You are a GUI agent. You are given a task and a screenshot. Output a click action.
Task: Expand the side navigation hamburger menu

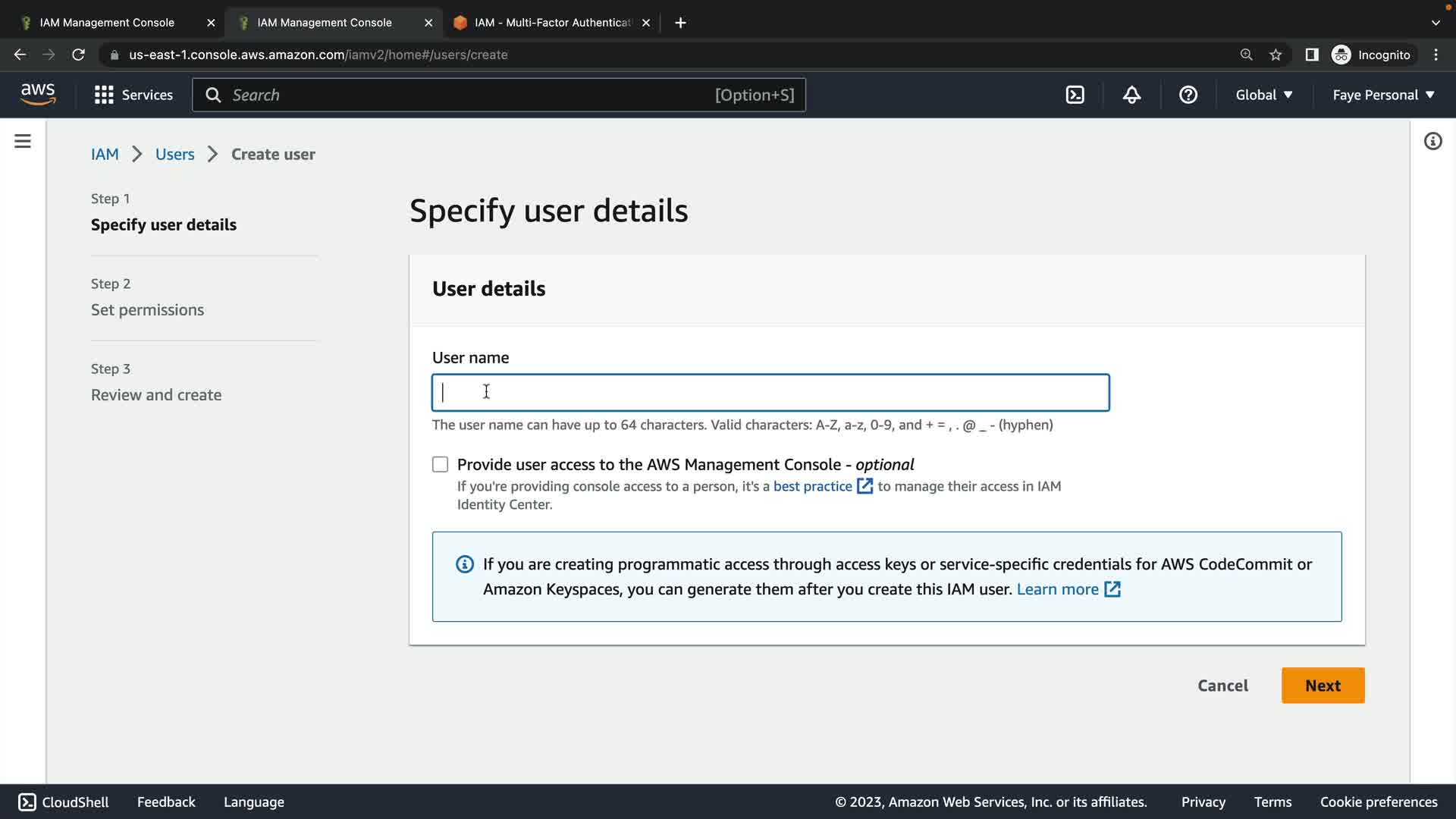pos(23,141)
